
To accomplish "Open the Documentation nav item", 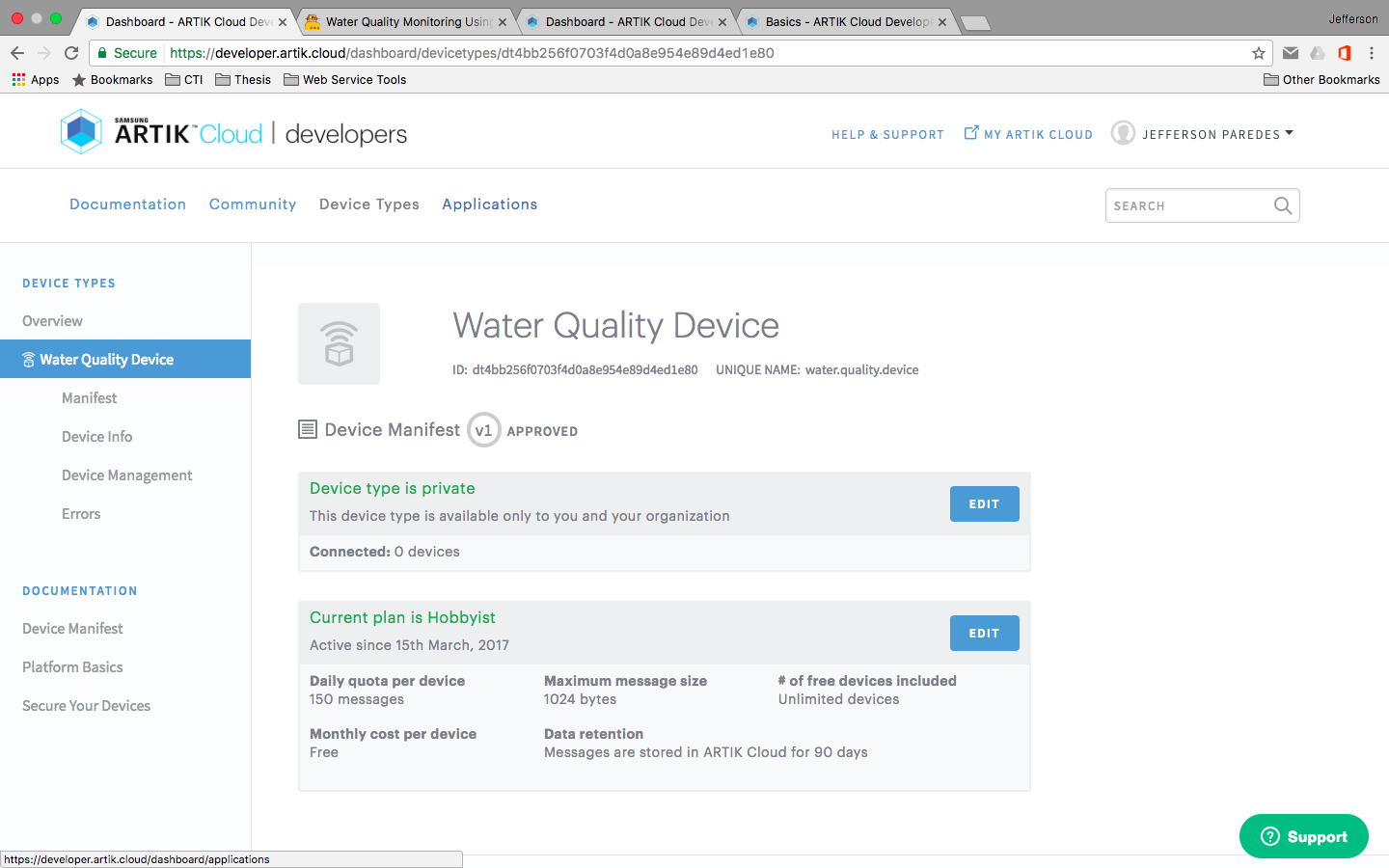I will click(x=127, y=204).
